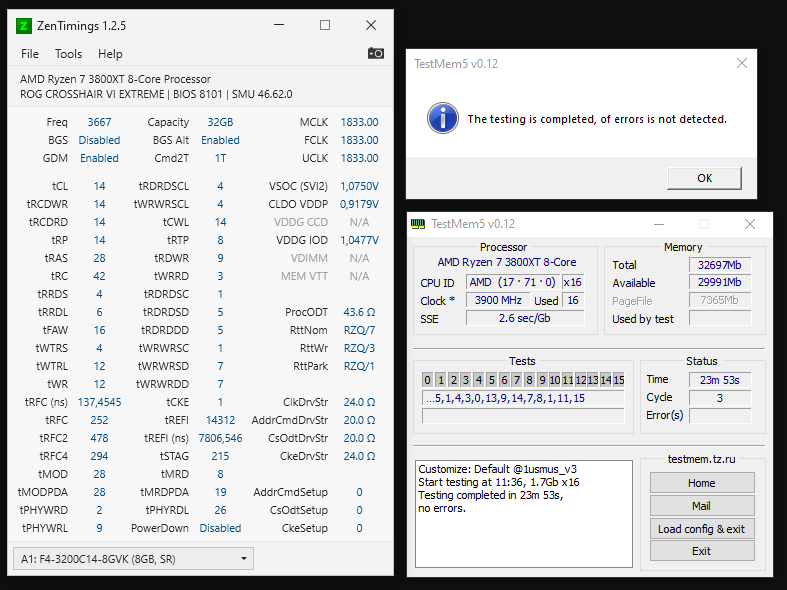Image resolution: width=787 pixels, height=590 pixels.
Task: Click the PageFile value 7365Mb
Action: coord(720,300)
